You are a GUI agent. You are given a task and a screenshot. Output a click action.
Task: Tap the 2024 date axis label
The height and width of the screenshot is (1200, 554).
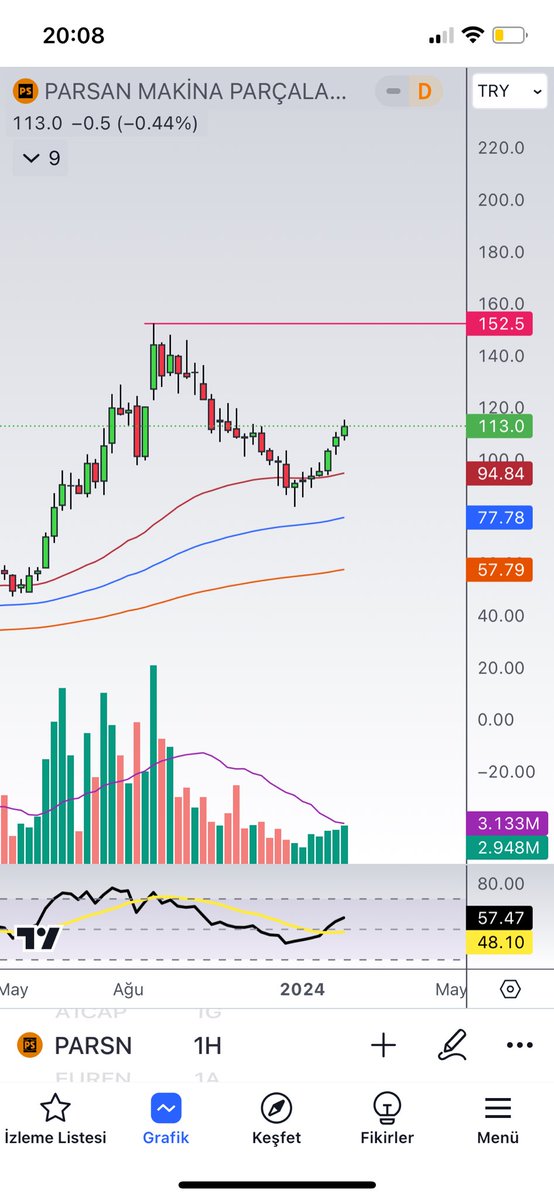coord(302,989)
